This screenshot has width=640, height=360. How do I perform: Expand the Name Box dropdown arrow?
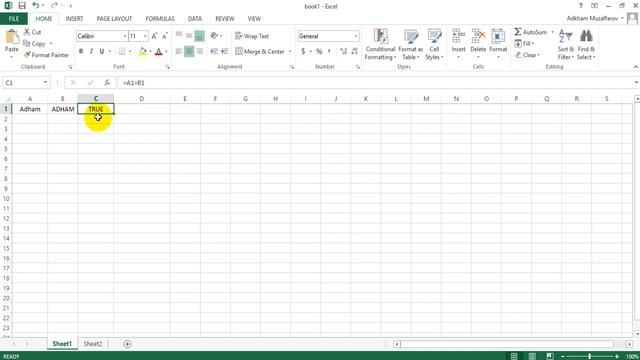[x=45, y=82]
